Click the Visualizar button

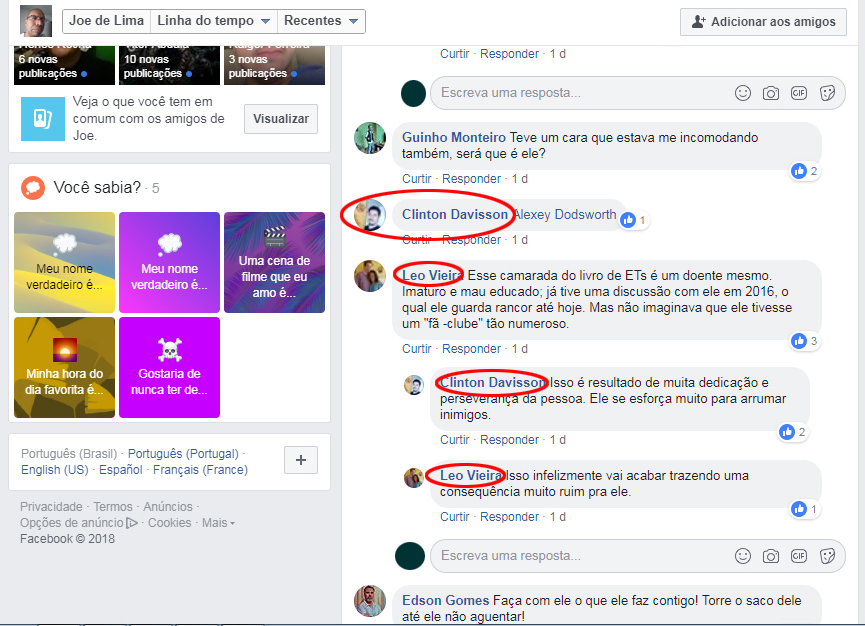(281, 119)
